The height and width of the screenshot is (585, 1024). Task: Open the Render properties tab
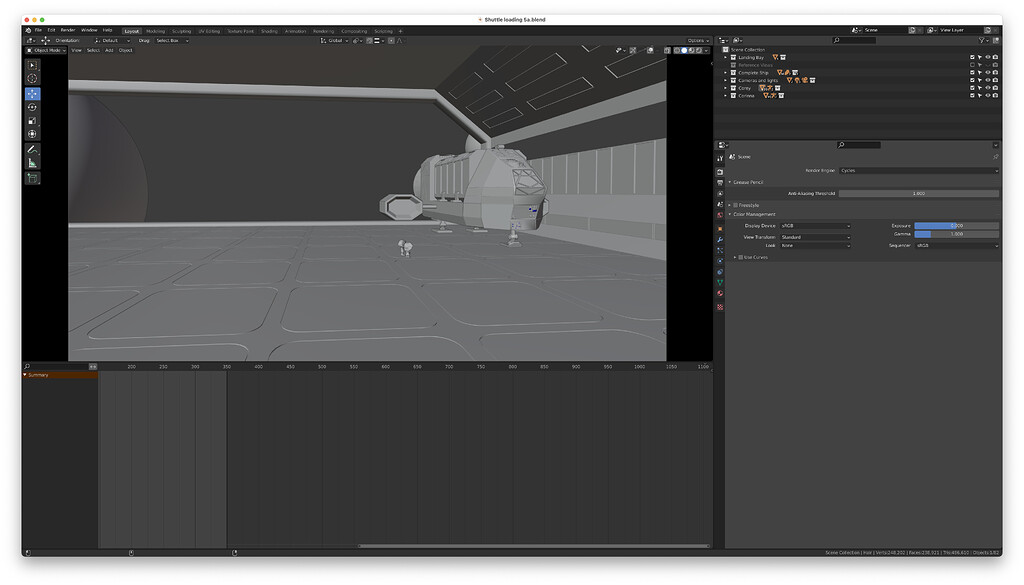[720, 172]
